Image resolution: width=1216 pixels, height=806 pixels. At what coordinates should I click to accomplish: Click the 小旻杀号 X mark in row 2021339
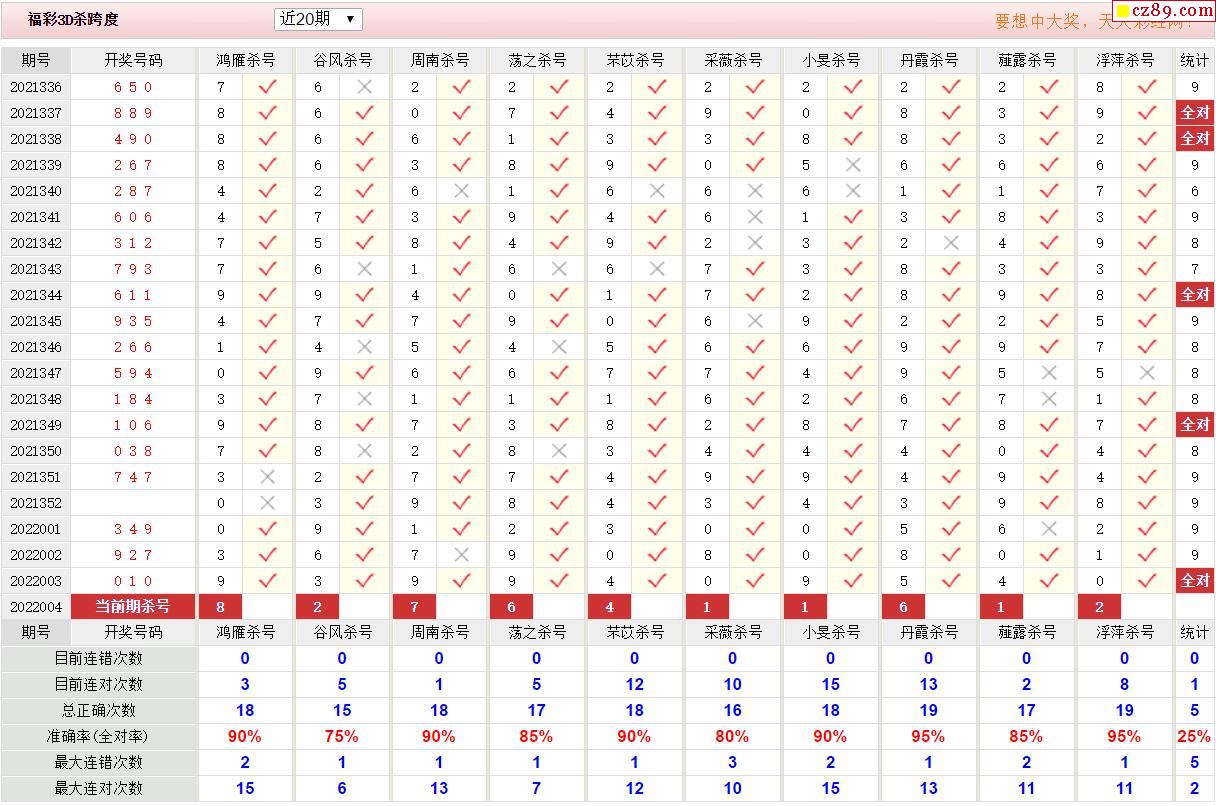(852, 165)
